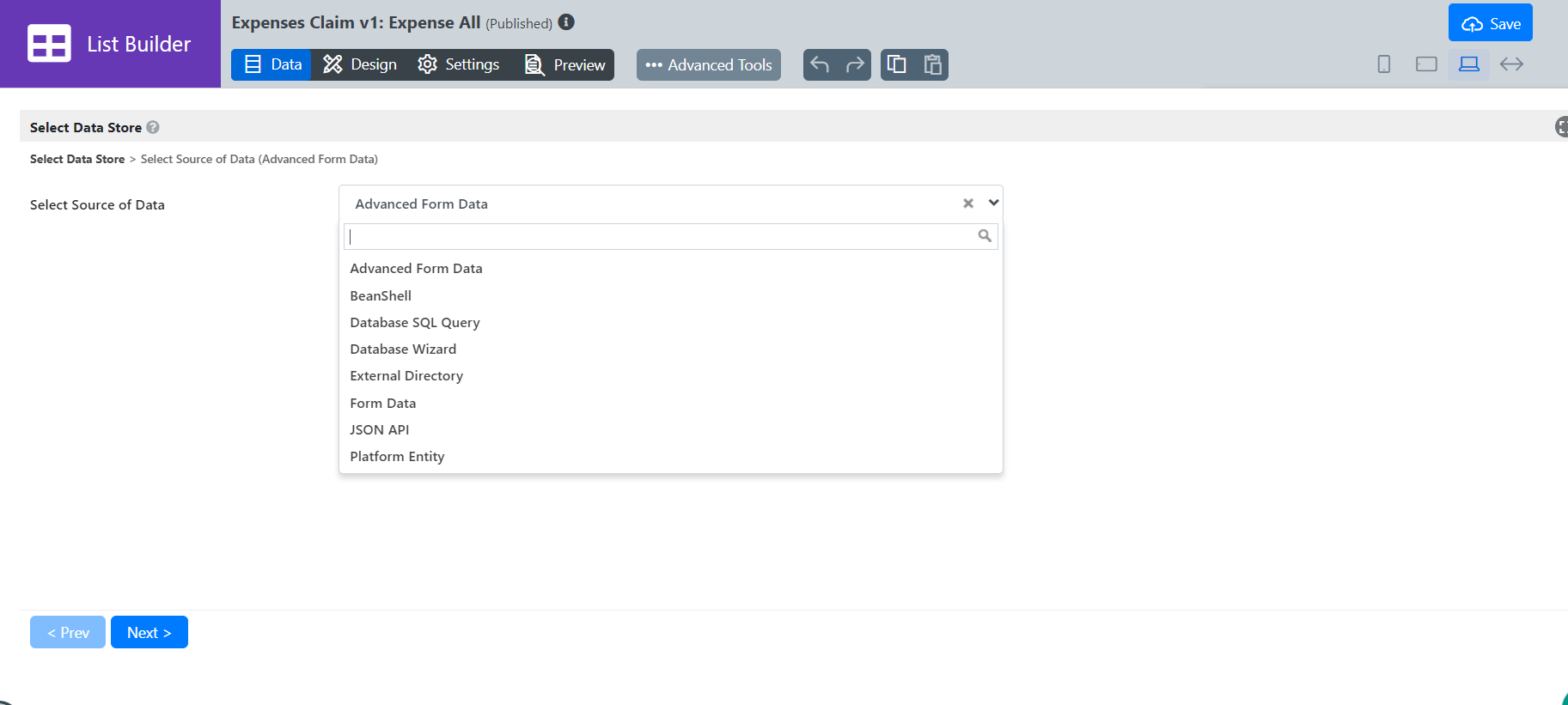Open the info icon beside Published
This screenshot has width=1568, height=705.
pyautogui.click(x=566, y=22)
